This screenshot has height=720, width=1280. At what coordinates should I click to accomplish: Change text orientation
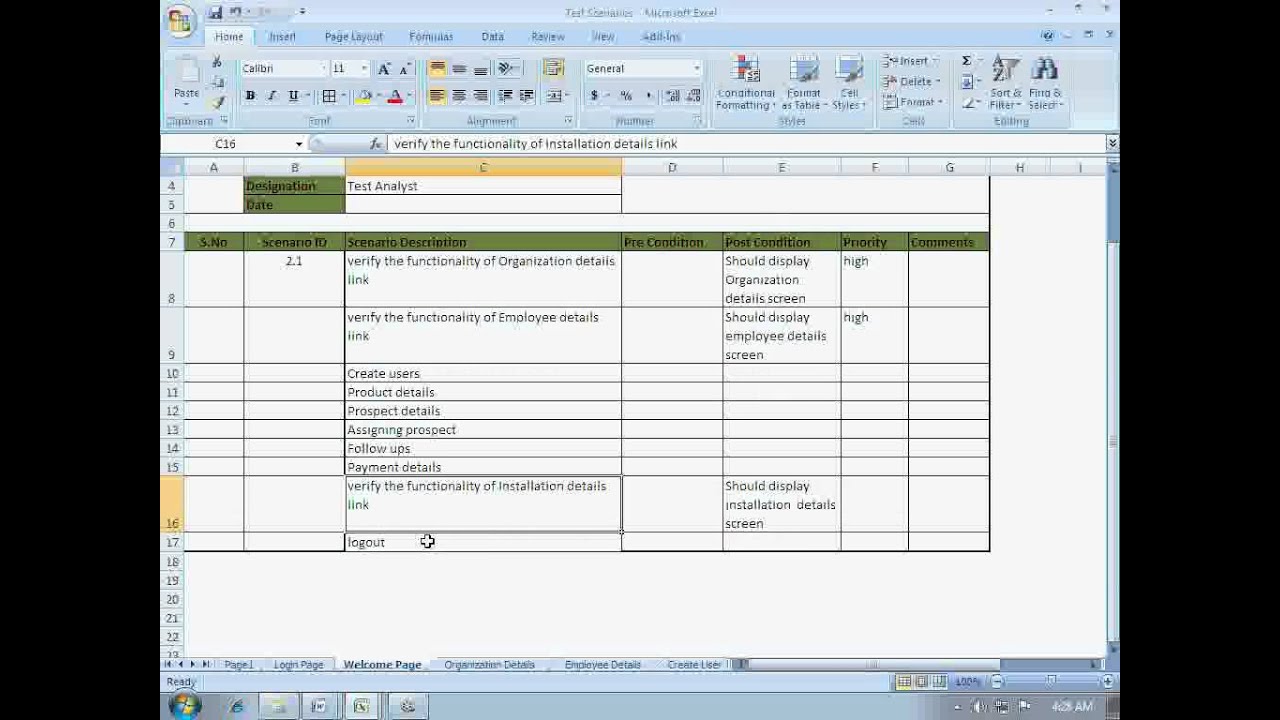coord(507,69)
